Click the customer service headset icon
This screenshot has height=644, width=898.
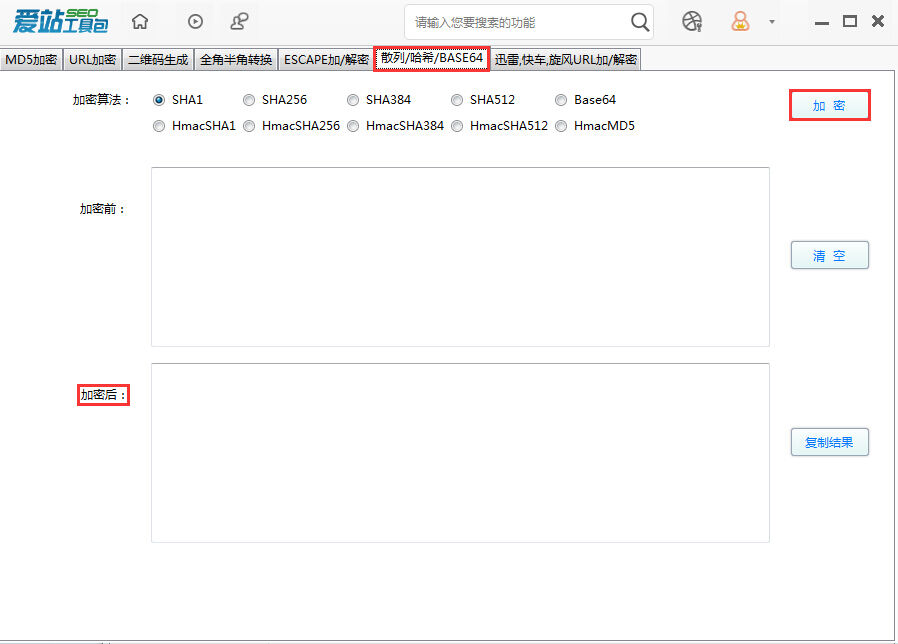point(239,21)
